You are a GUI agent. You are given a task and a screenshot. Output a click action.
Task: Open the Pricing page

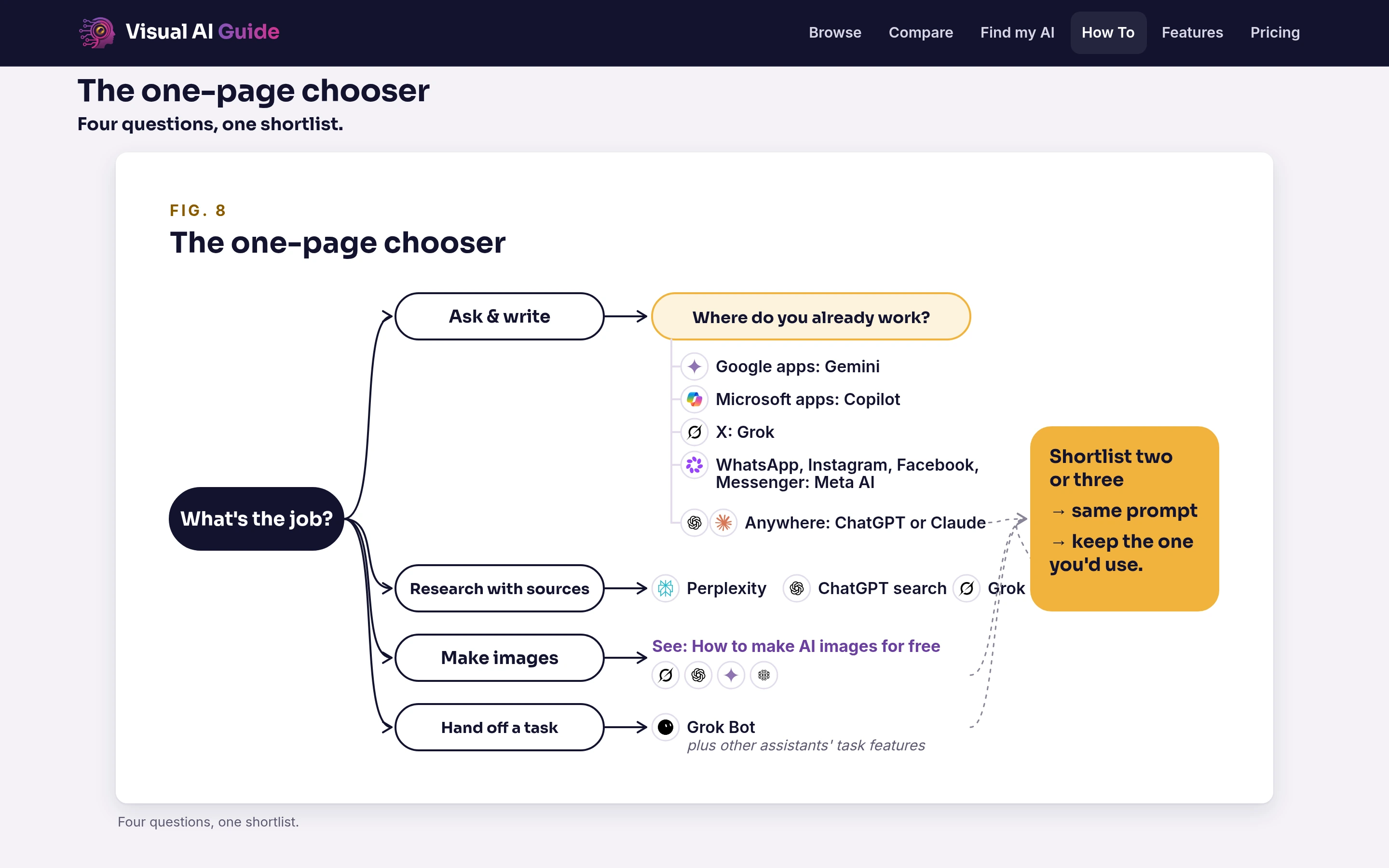(x=1275, y=33)
